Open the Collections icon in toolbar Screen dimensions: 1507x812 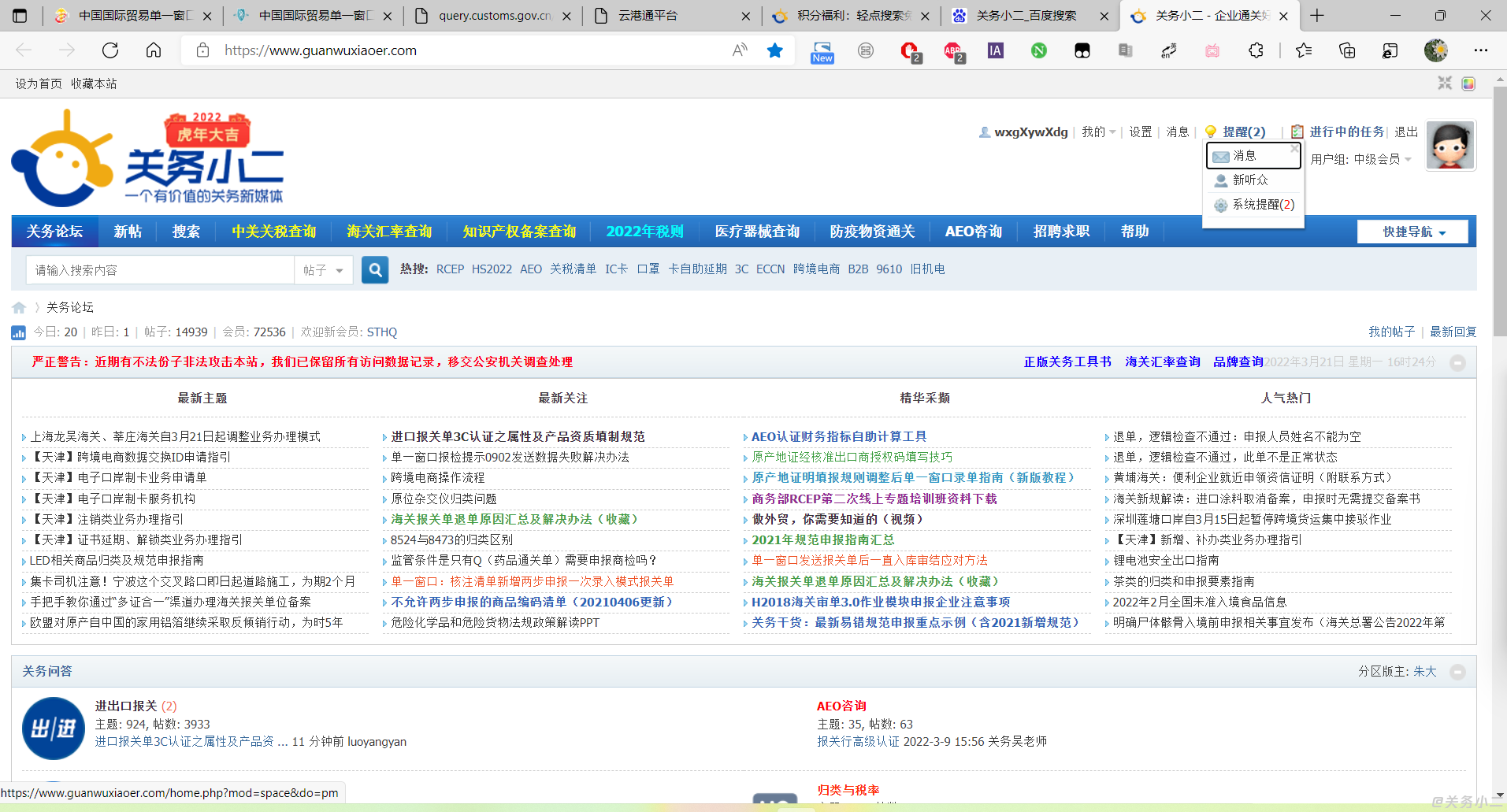pyautogui.click(x=1347, y=50)
